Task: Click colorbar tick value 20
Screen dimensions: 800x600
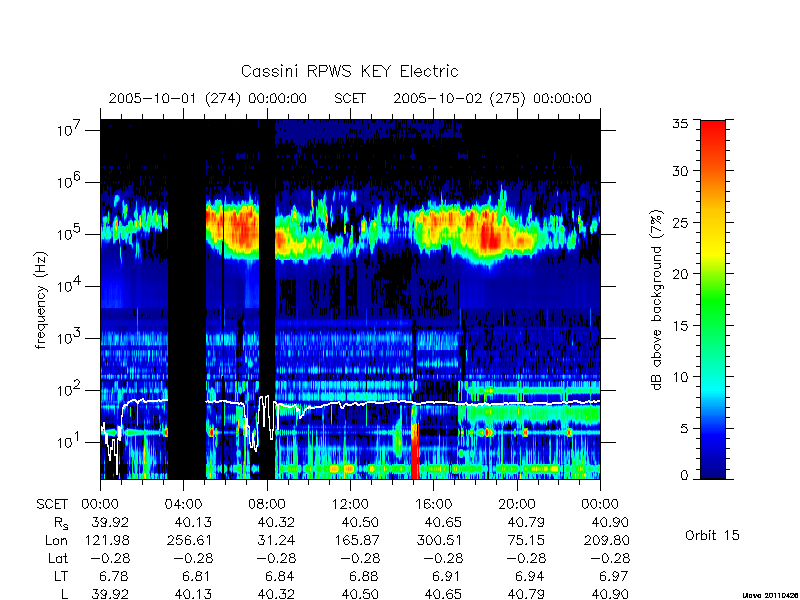Action: (680, 273)
